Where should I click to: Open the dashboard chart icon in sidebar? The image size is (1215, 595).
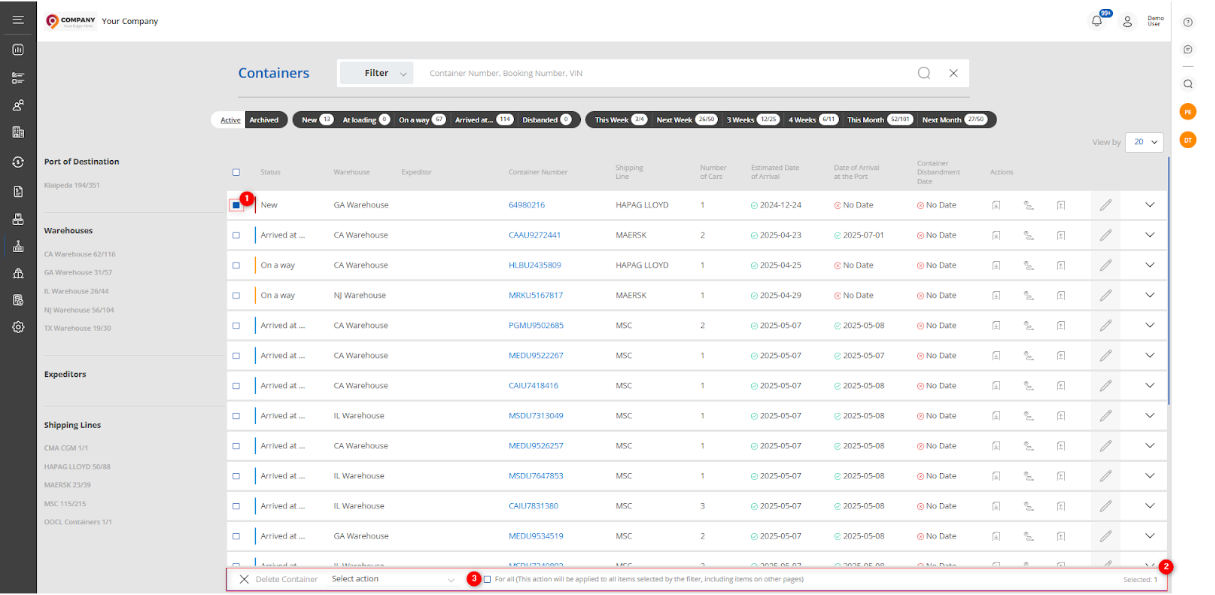(x=18, y=49)
